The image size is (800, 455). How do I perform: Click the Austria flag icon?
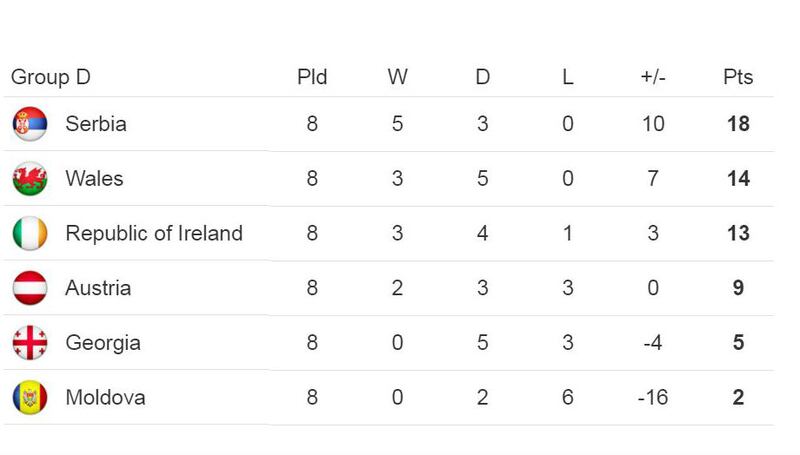tap(30, 288)
